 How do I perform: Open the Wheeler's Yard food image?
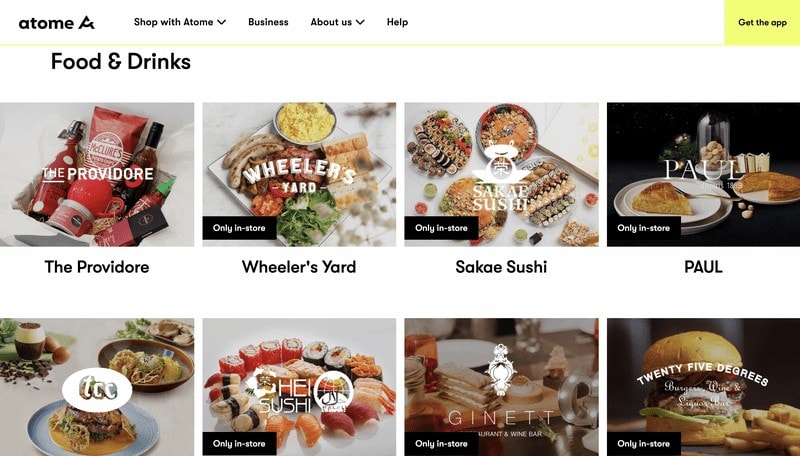299,174
